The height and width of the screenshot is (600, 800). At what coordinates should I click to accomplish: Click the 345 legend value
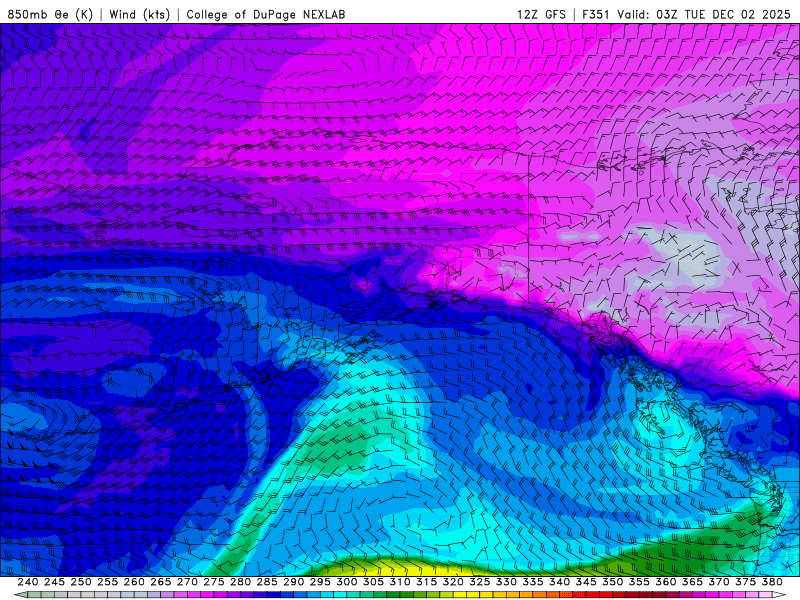pos(586,582)
